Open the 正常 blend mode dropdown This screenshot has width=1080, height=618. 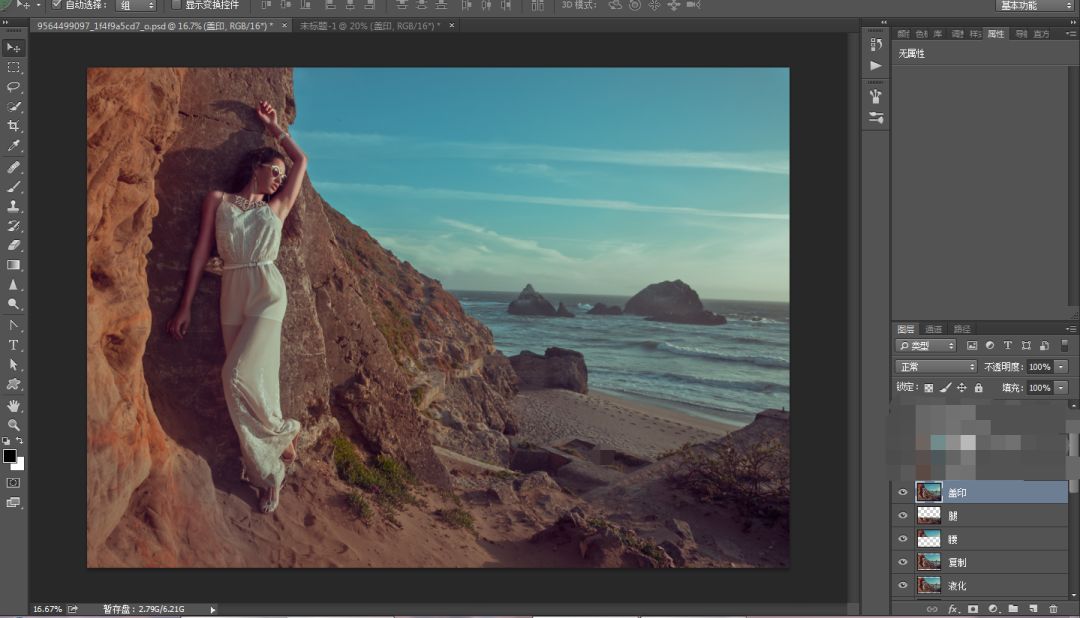coord(936,367)
